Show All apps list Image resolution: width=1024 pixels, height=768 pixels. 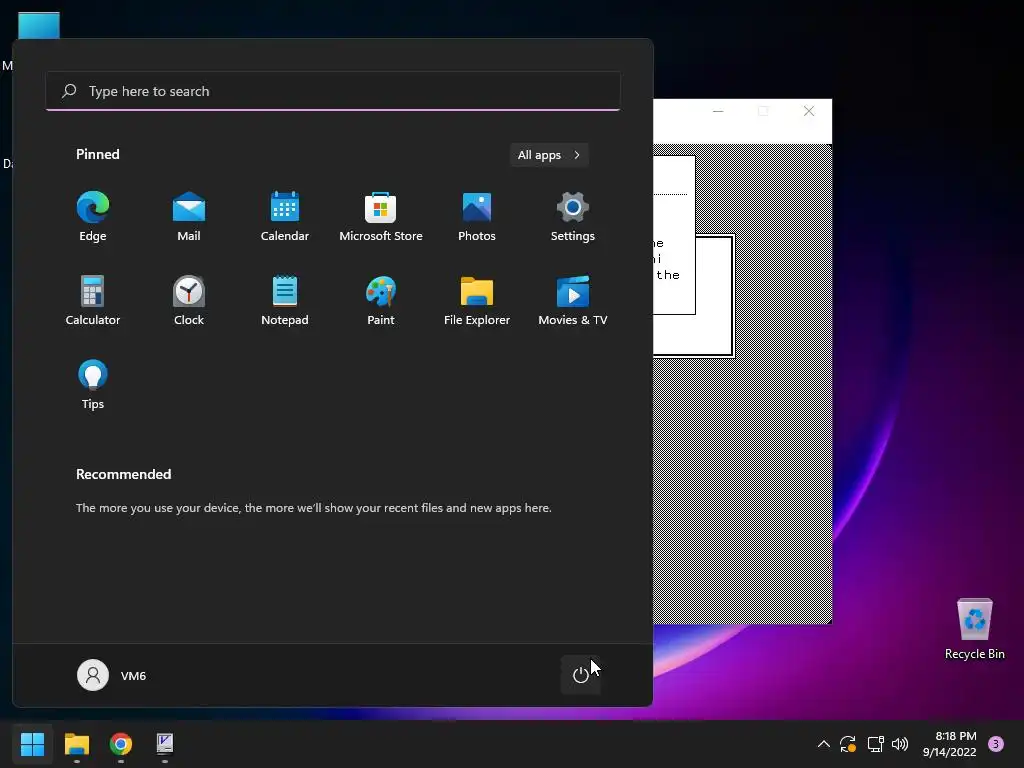(549, 155)
